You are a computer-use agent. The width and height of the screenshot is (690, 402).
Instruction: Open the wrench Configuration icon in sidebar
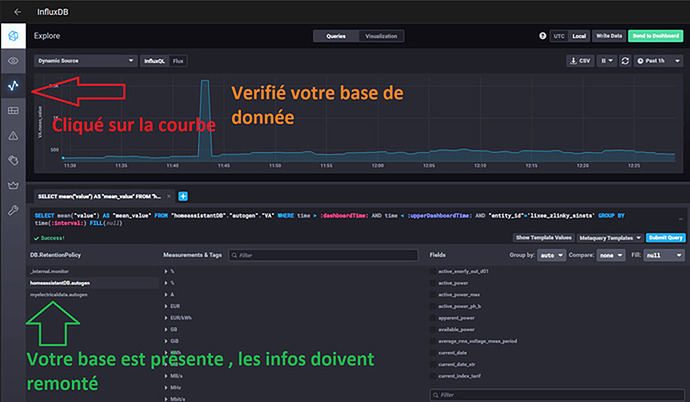tap(13, 210)
